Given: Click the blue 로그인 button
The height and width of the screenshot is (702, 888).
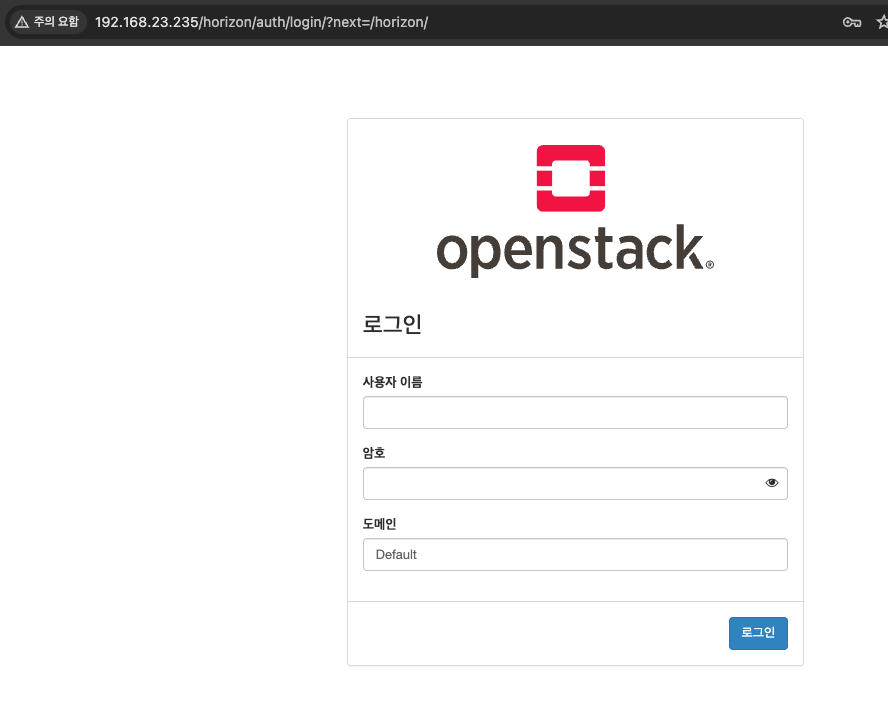Looking at the screenshot, I should click(758, 633).
